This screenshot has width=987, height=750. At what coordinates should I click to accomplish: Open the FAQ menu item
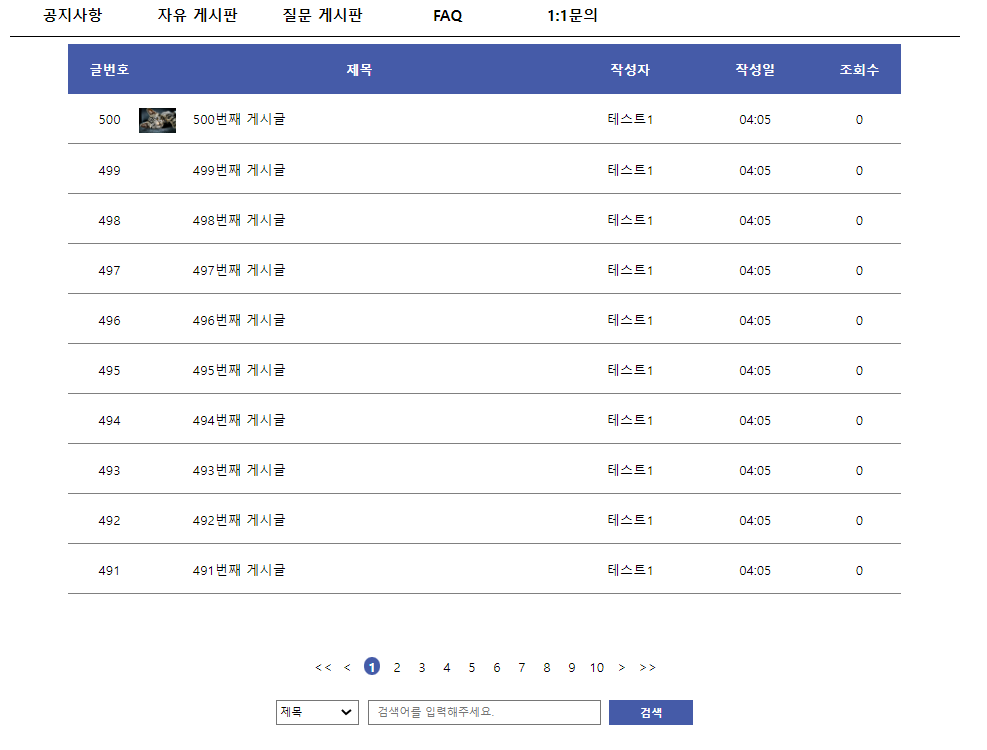coord(448,16)
